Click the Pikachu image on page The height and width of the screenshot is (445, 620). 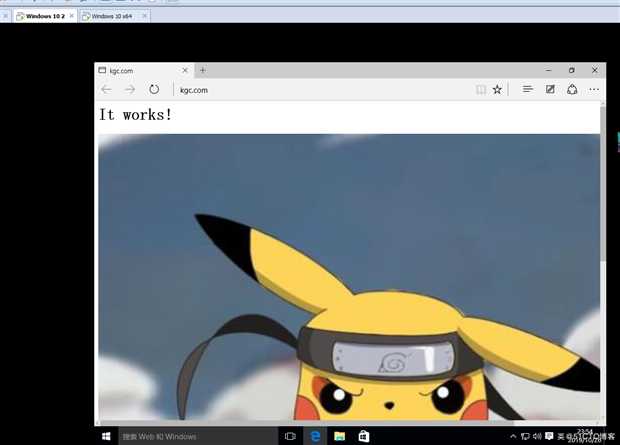[349, 277]
